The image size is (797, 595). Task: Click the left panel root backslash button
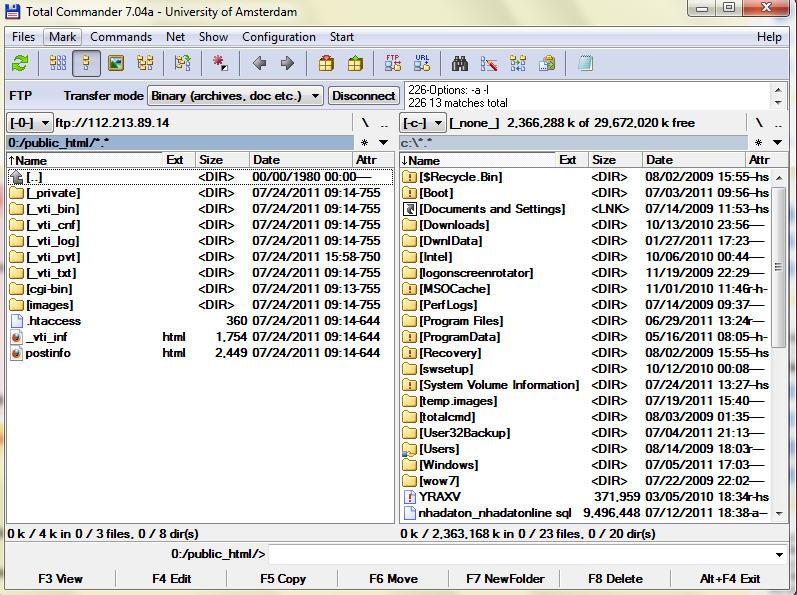[x=364, y=123]
